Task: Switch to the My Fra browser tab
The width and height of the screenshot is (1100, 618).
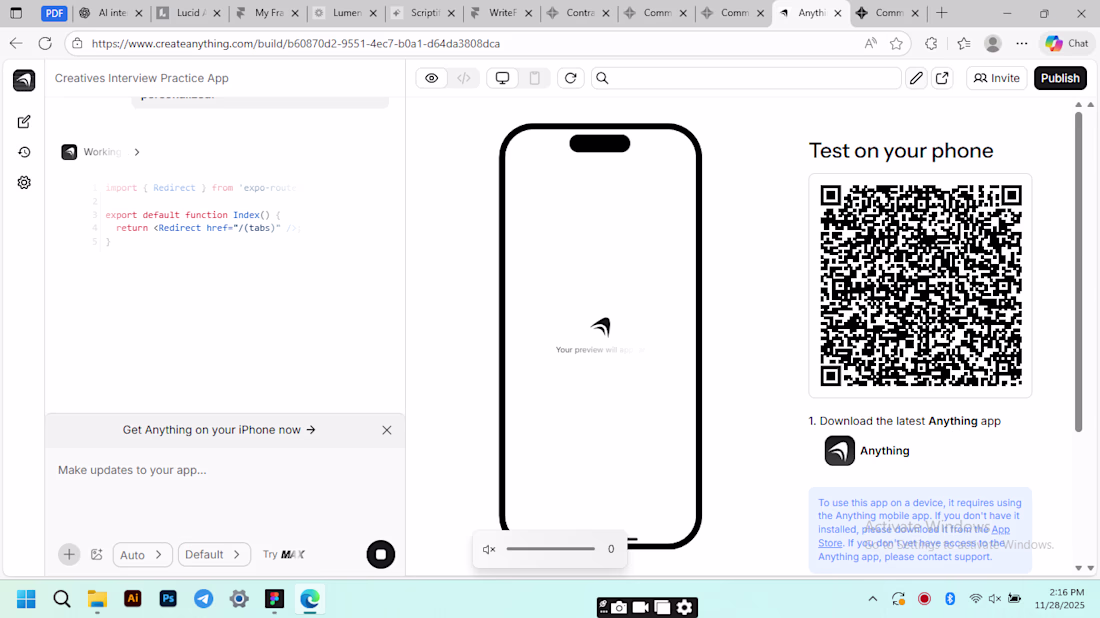Action: (267, 13)
